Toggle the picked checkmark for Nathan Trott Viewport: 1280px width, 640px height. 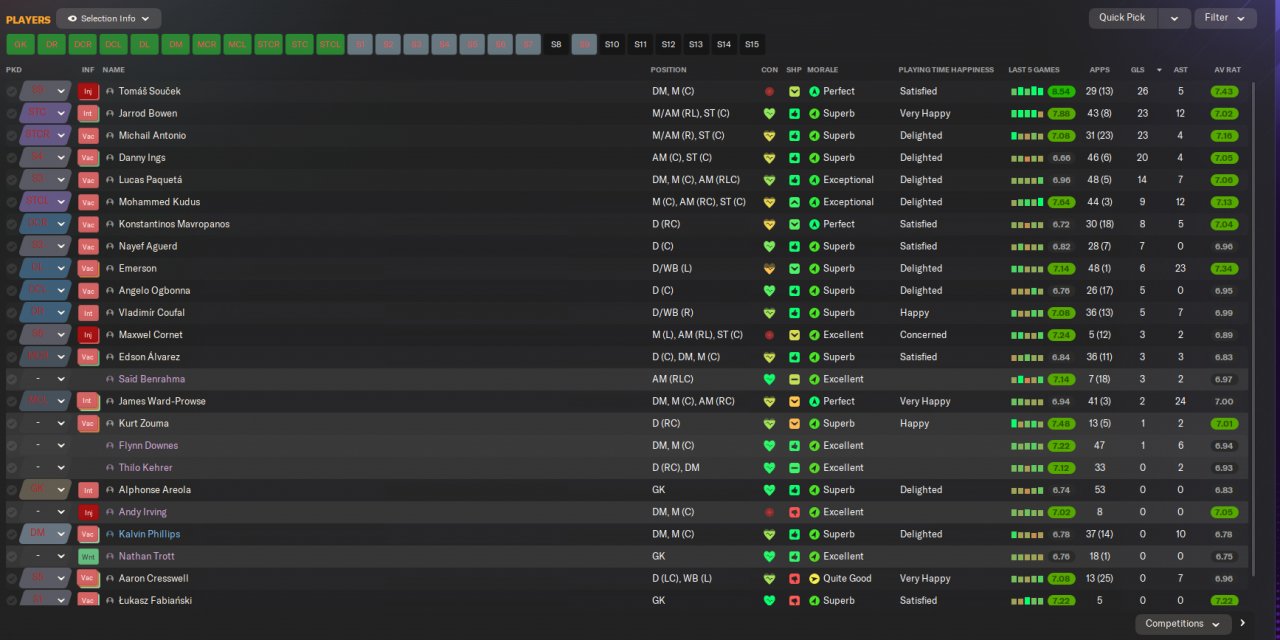click(x=12, y=556)
